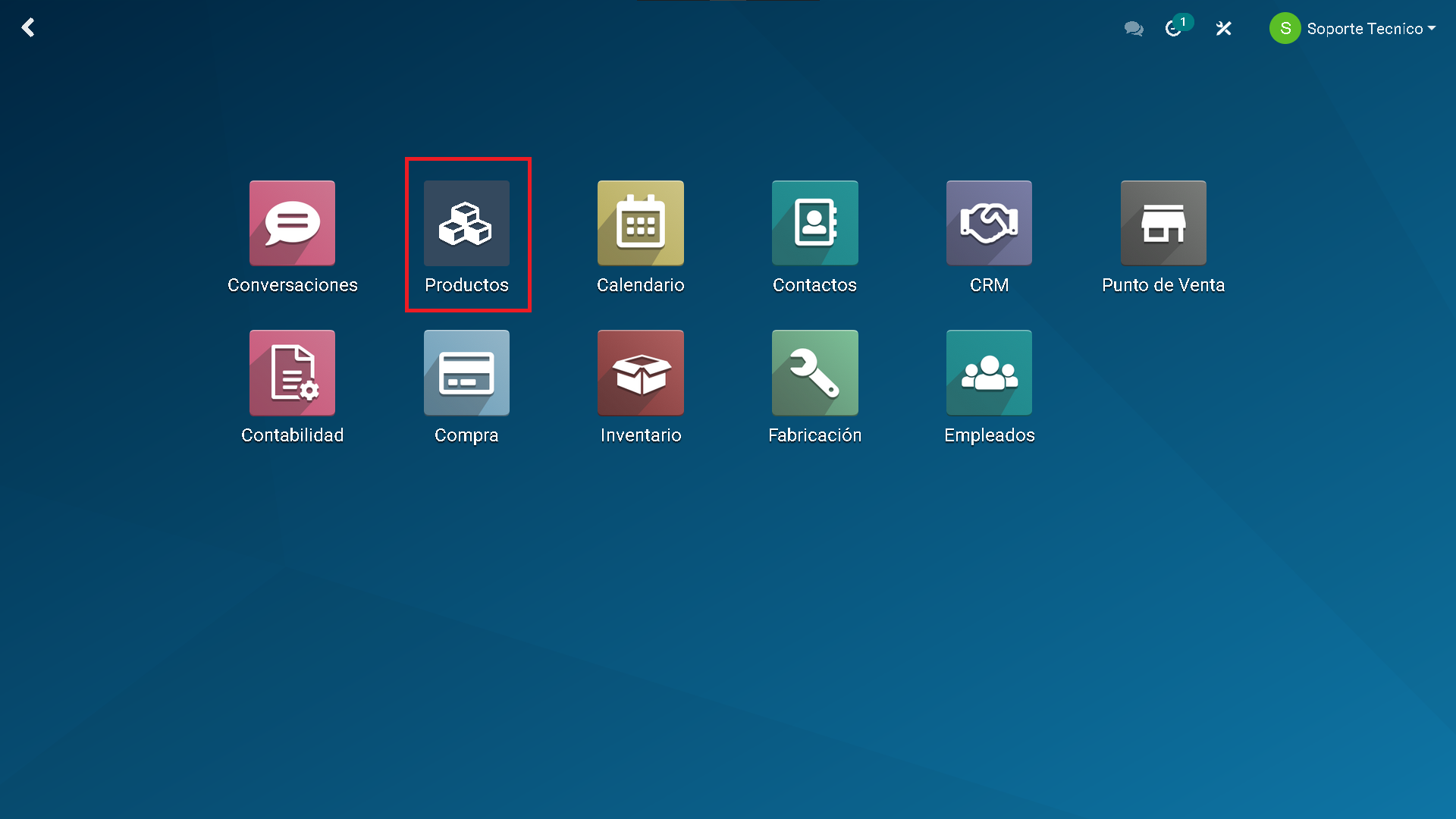This screenshot has height=819, width=1456.
Task: Click the green S user avatar
Action: point(1285,29)
